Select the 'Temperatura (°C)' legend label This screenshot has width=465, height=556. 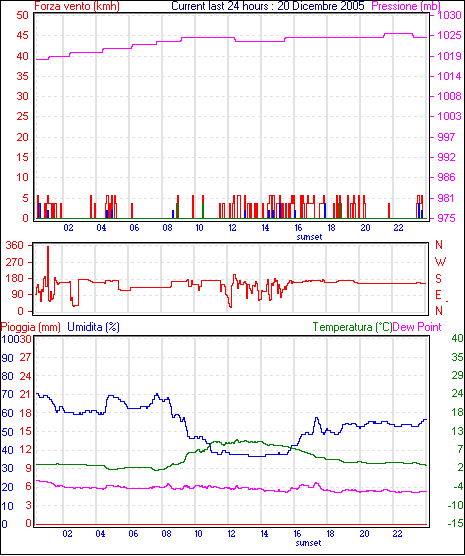352,327
